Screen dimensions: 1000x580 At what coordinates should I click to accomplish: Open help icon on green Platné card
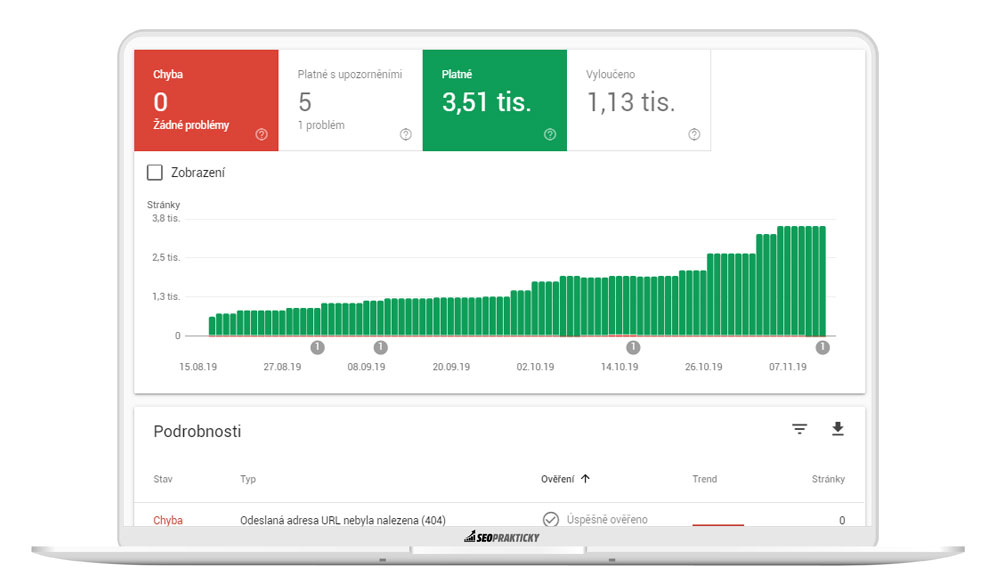point(550,134)
